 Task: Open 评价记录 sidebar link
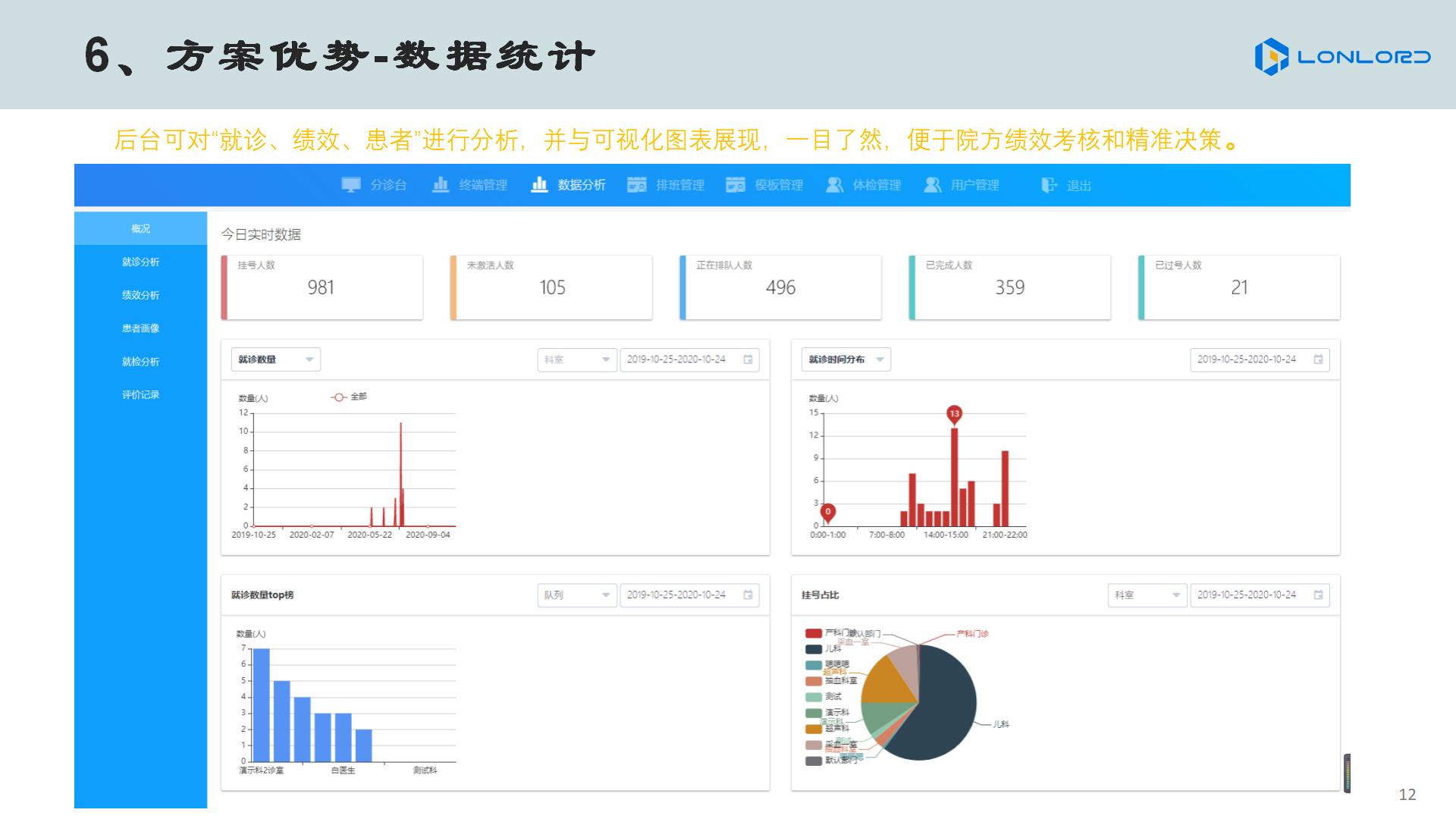tap(140, 394)
